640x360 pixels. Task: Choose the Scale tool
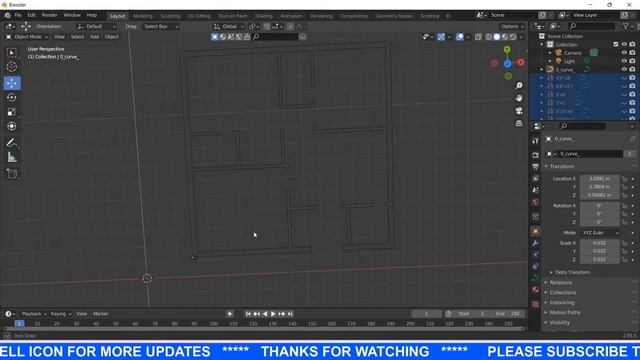click(x=11, y=112)
